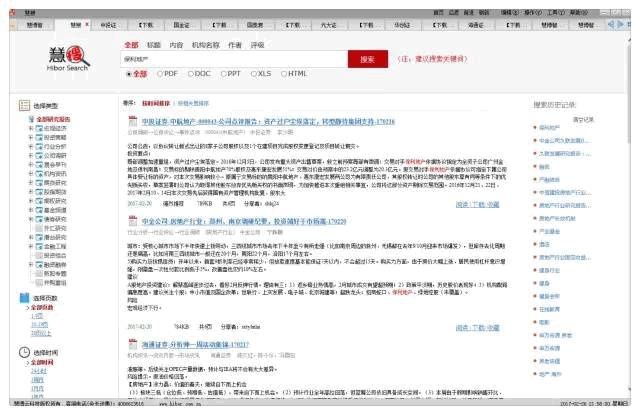
Task: Open the 编辑(E) menu
Action: [x=510, y=13]
